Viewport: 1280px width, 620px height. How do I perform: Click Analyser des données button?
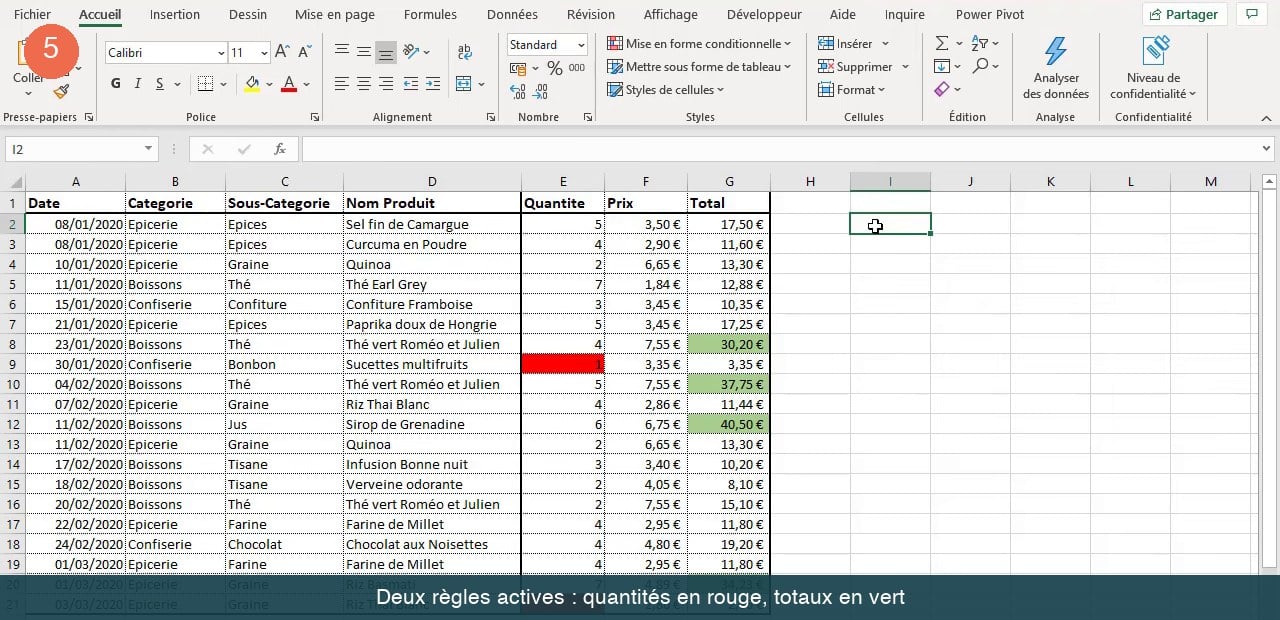1056,67
